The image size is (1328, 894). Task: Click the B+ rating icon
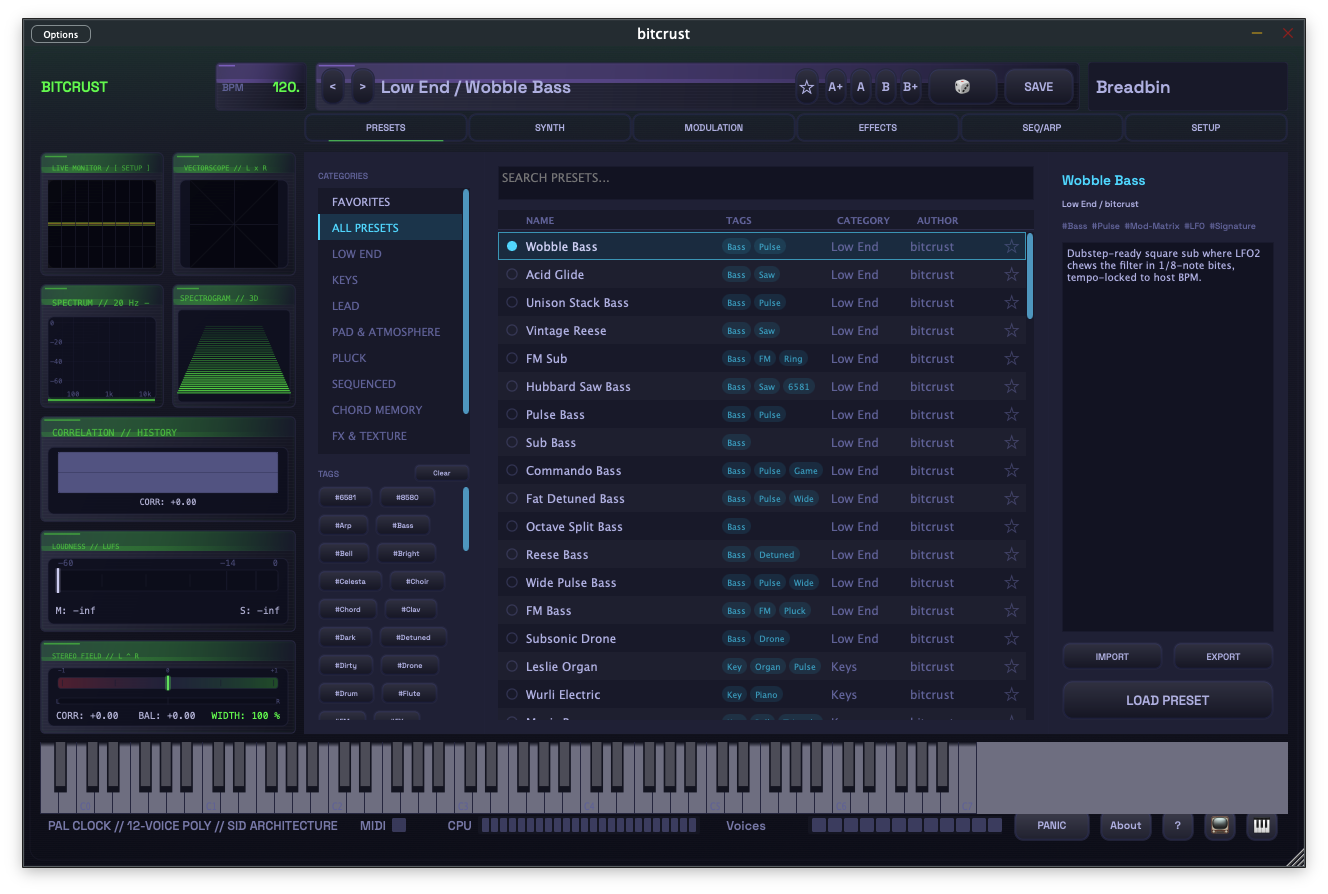(x=910, y=87)
